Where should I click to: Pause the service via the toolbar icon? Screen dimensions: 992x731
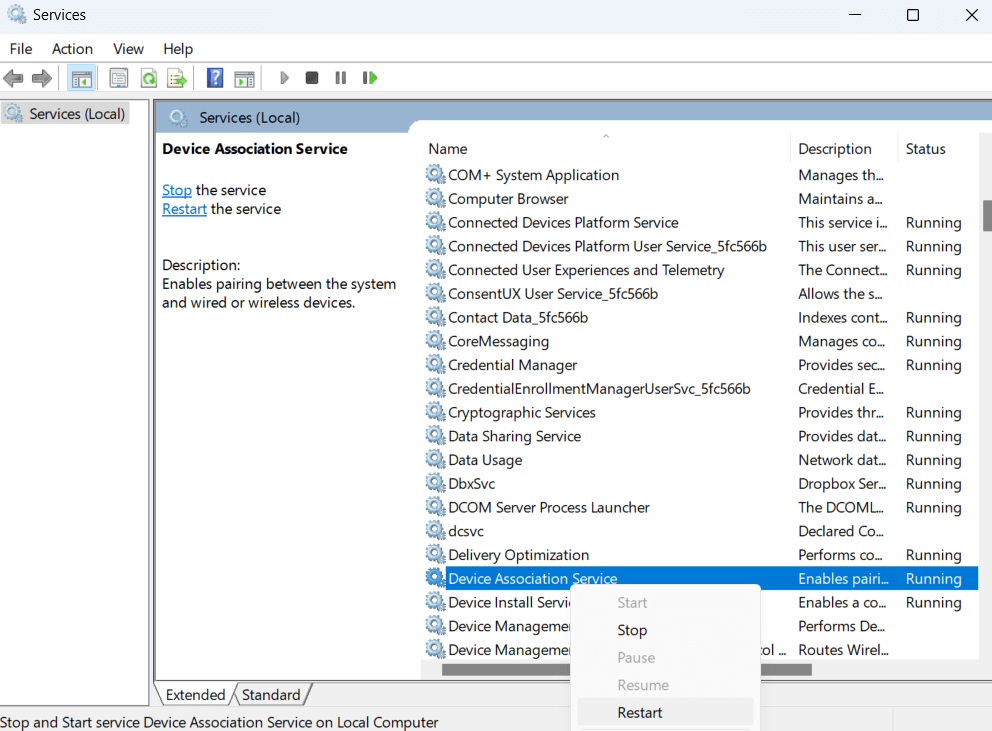(340, 77)
